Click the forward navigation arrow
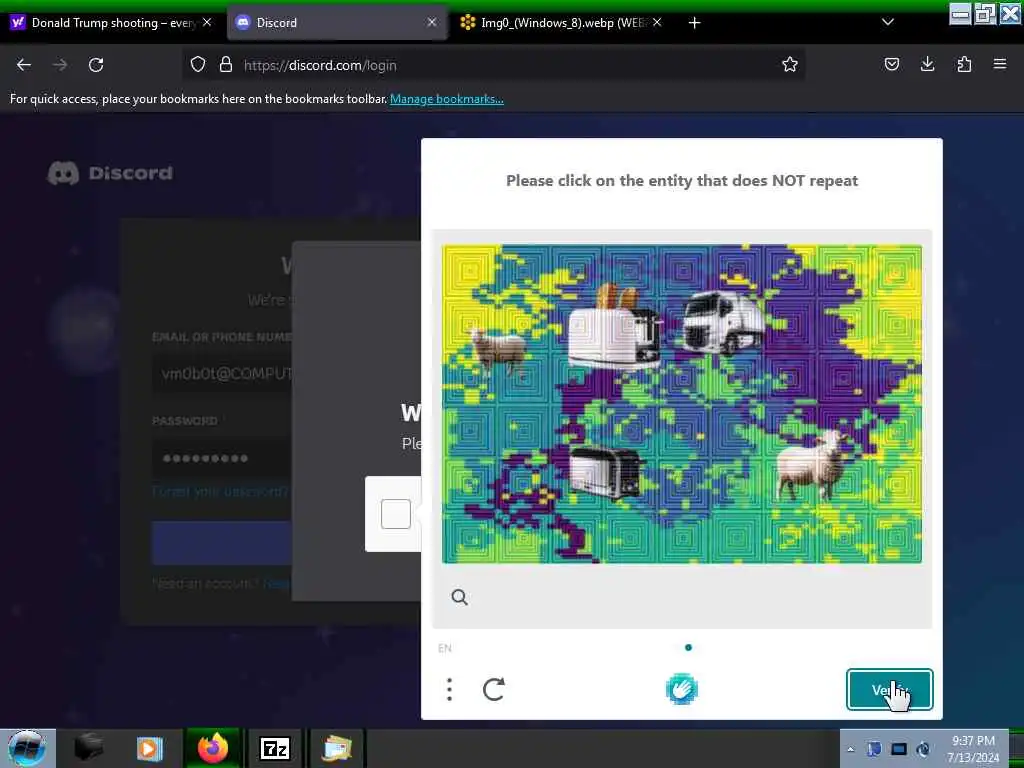This screenshot has height=768, width=1024. tap(59, 65)
